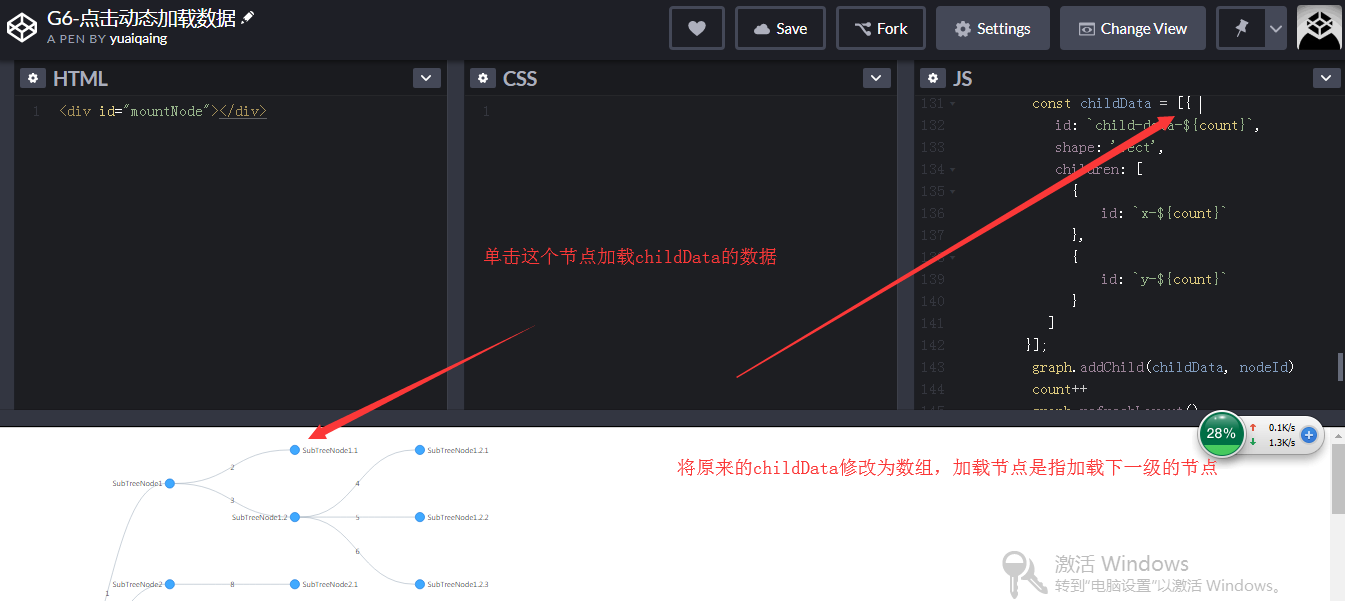This screenshot has height=601, width=1345.
Task: Open pen Settings
Action: tap(992, 28)
